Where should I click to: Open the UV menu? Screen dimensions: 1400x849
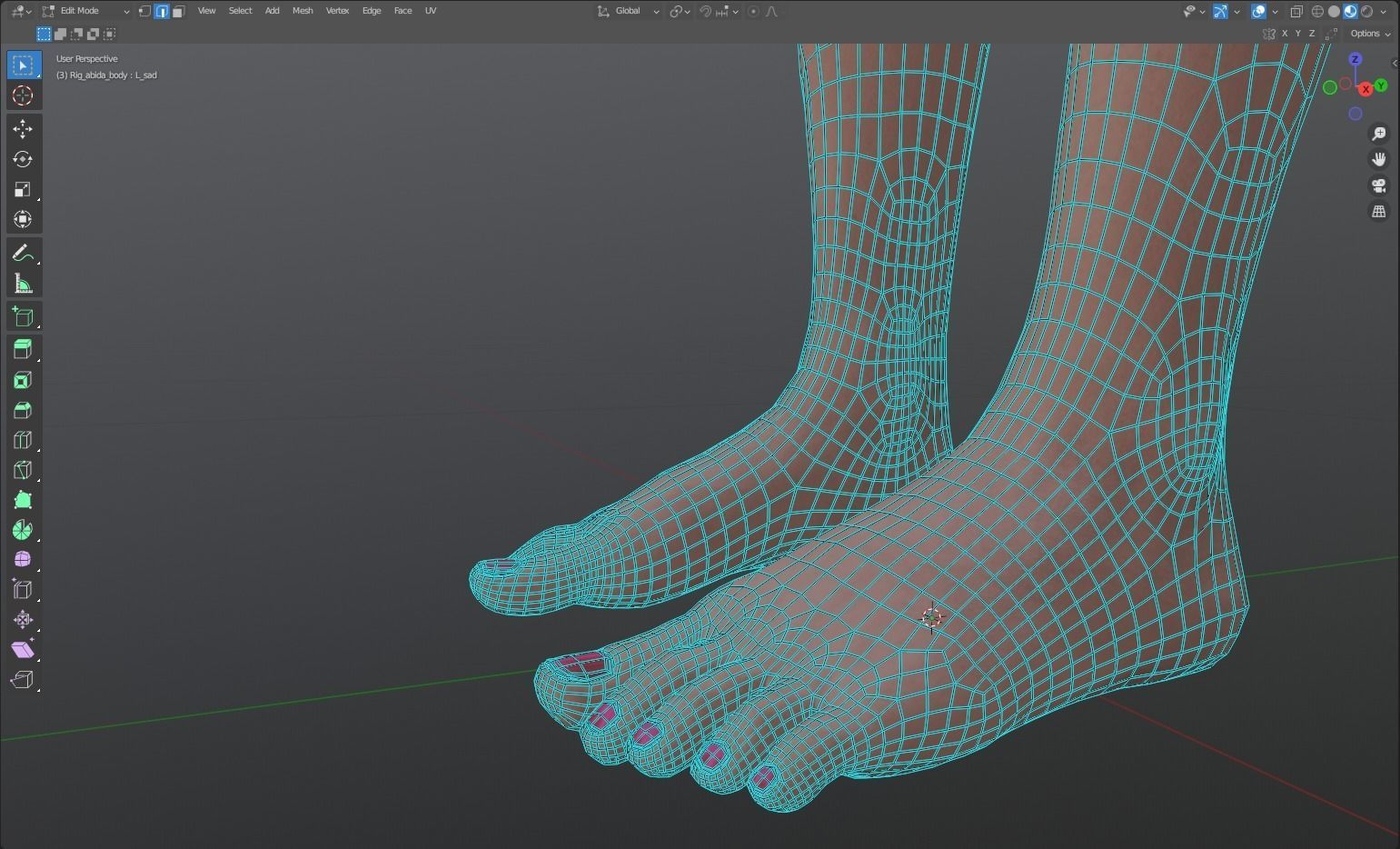[431, 11]
